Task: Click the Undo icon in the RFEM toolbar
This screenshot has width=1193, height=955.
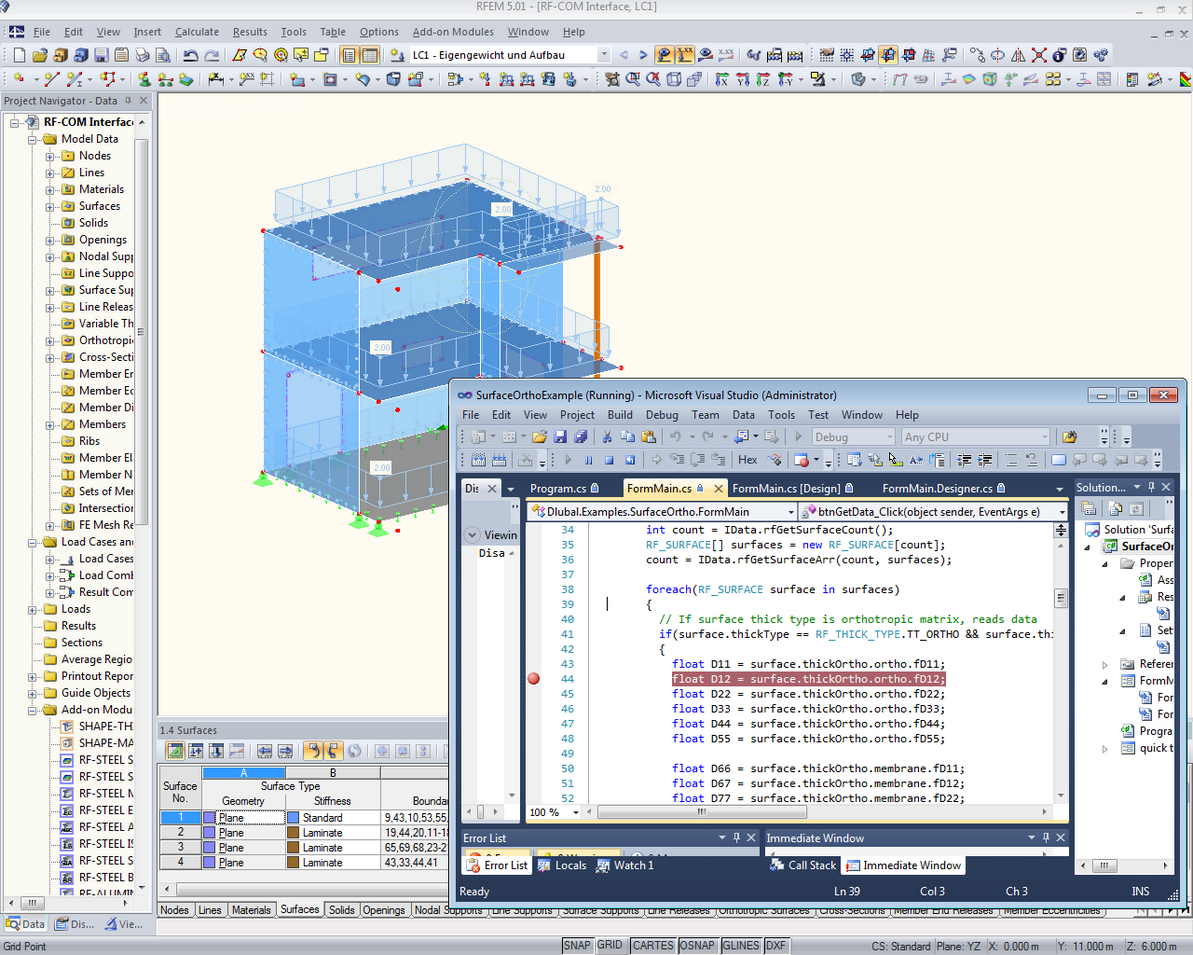Action: (190, 57)
